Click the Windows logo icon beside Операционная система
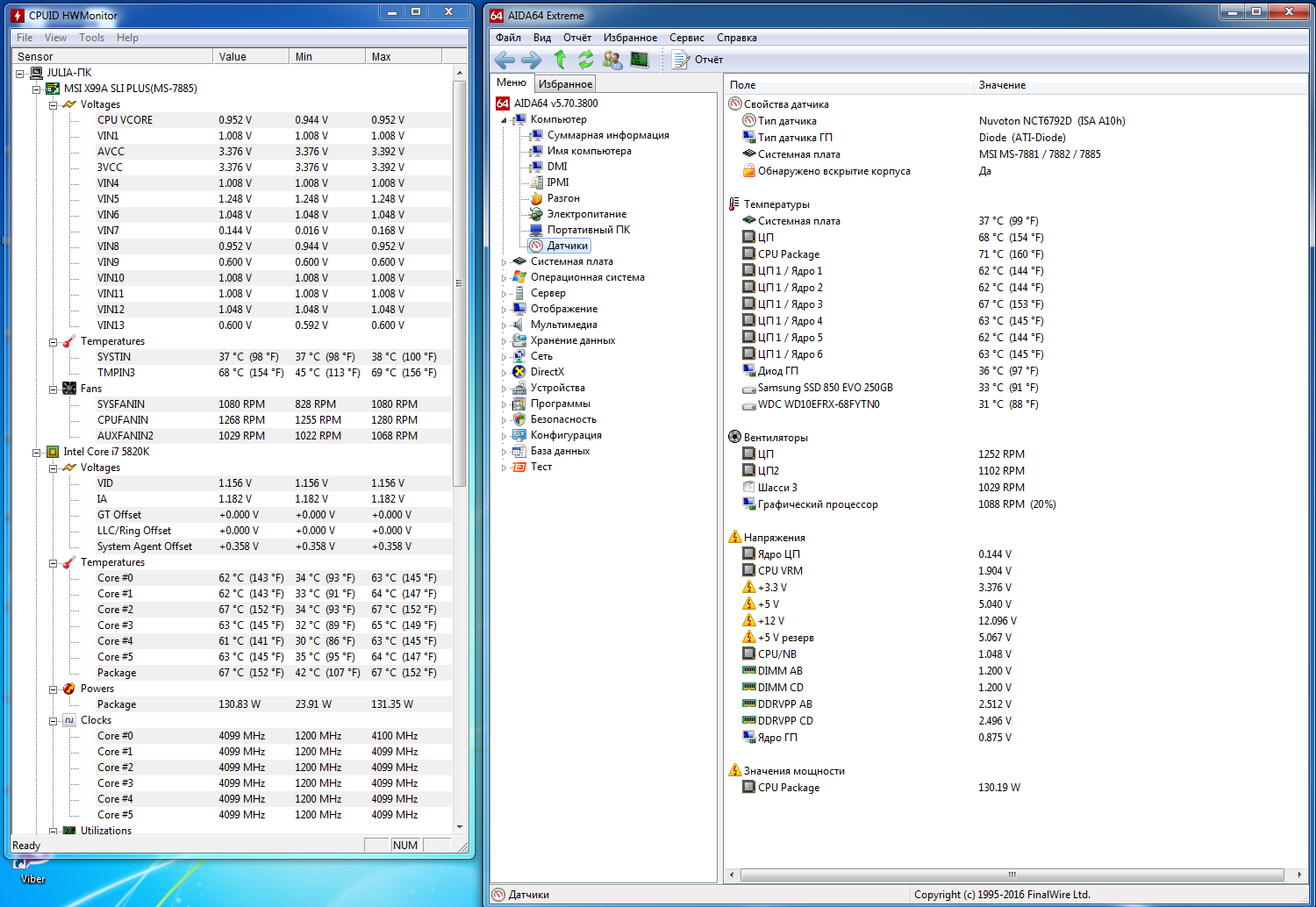The width and height of the screenshot is (1316, 907). pyautogui.click(x=519, y=277)
